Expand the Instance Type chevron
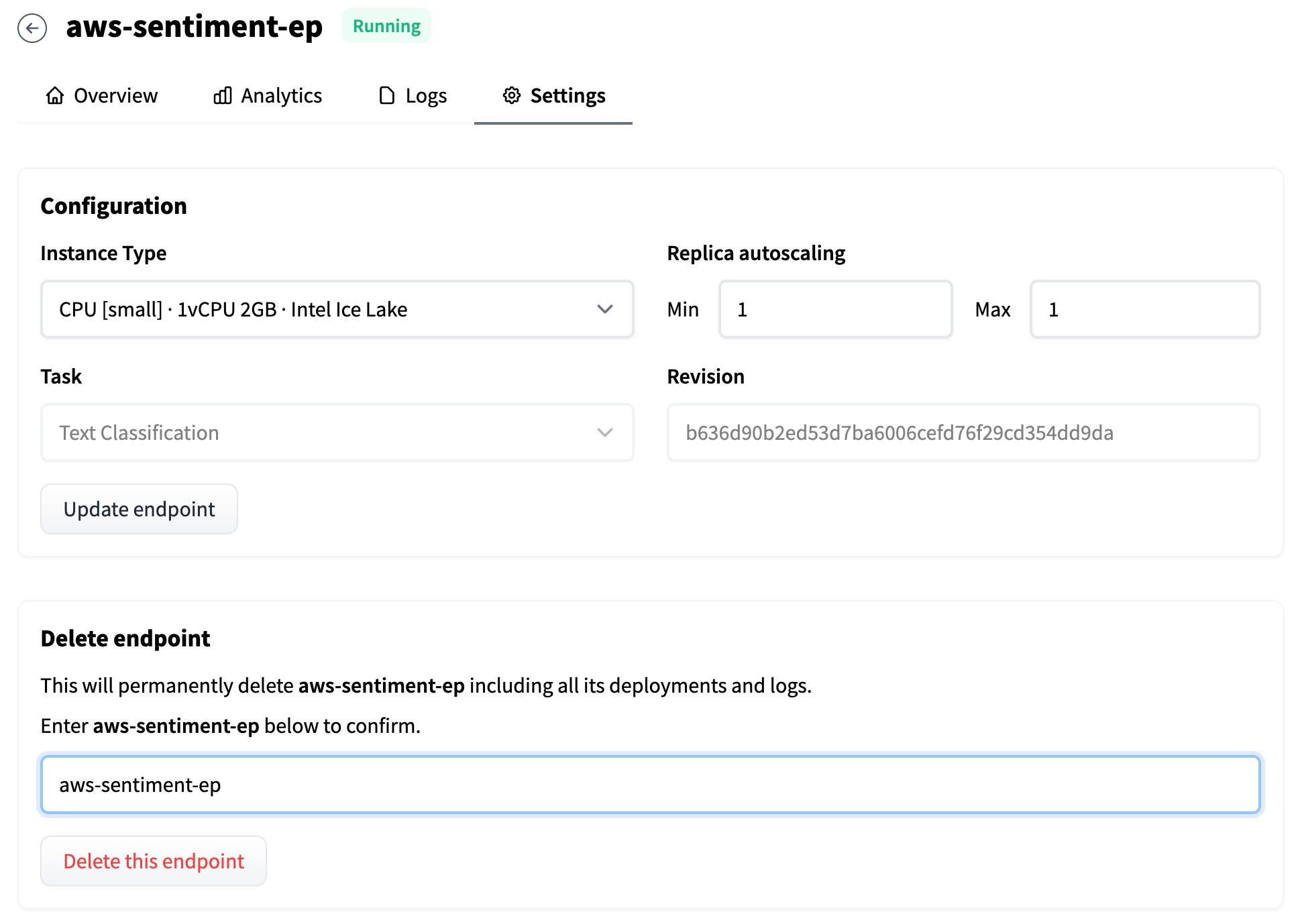This screenshot has width=1296, height=924. (x=605, y=309)
